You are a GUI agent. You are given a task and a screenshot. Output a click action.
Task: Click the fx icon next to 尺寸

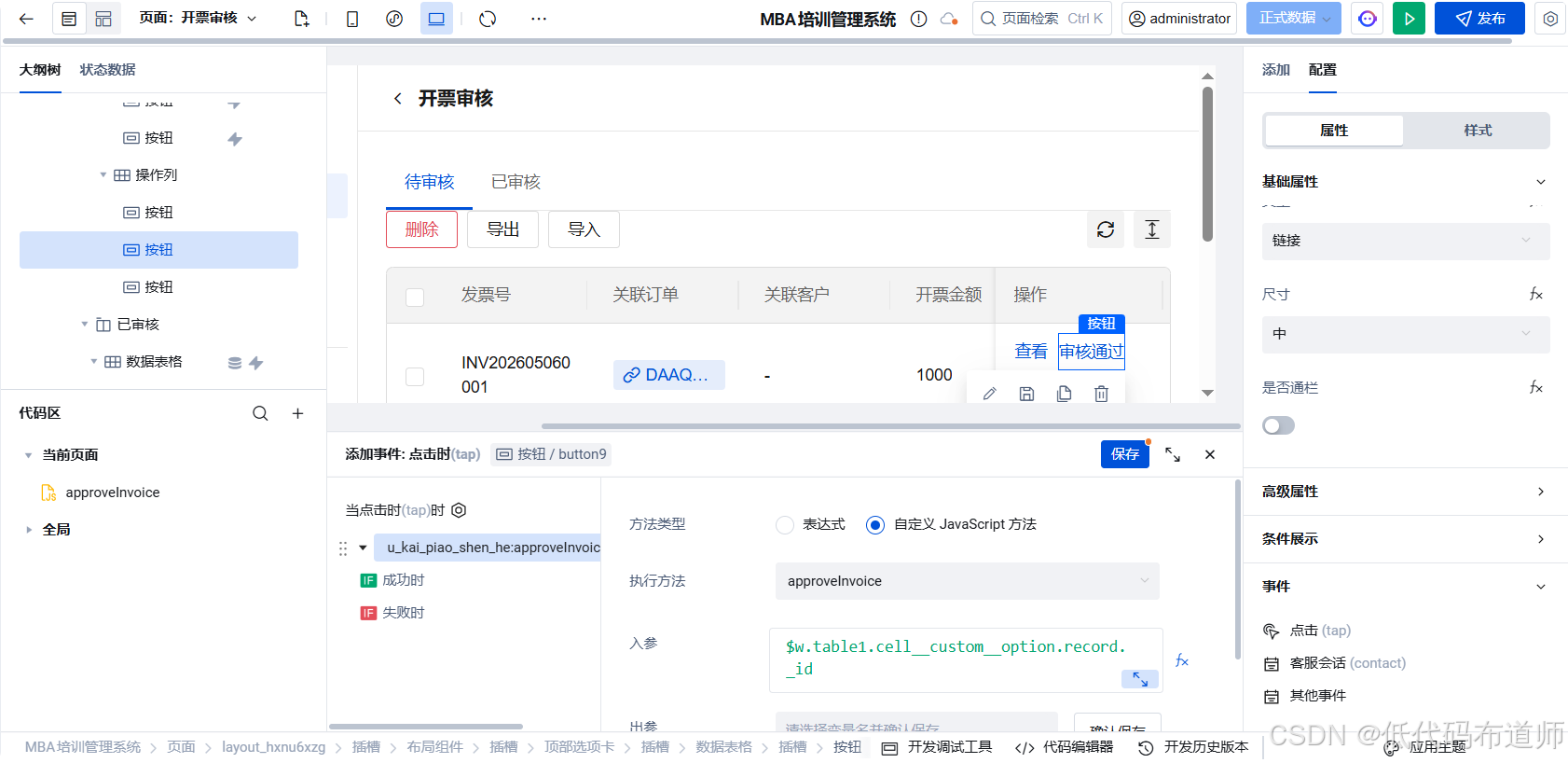click(x=1536, y=295)
